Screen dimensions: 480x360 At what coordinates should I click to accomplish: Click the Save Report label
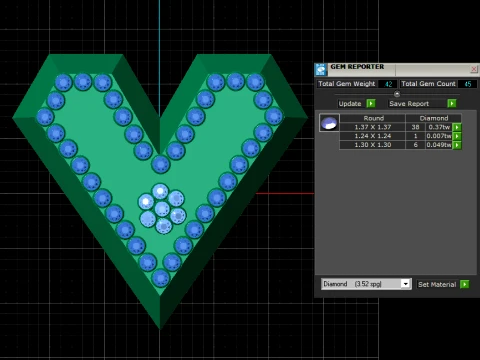[409, 104]
